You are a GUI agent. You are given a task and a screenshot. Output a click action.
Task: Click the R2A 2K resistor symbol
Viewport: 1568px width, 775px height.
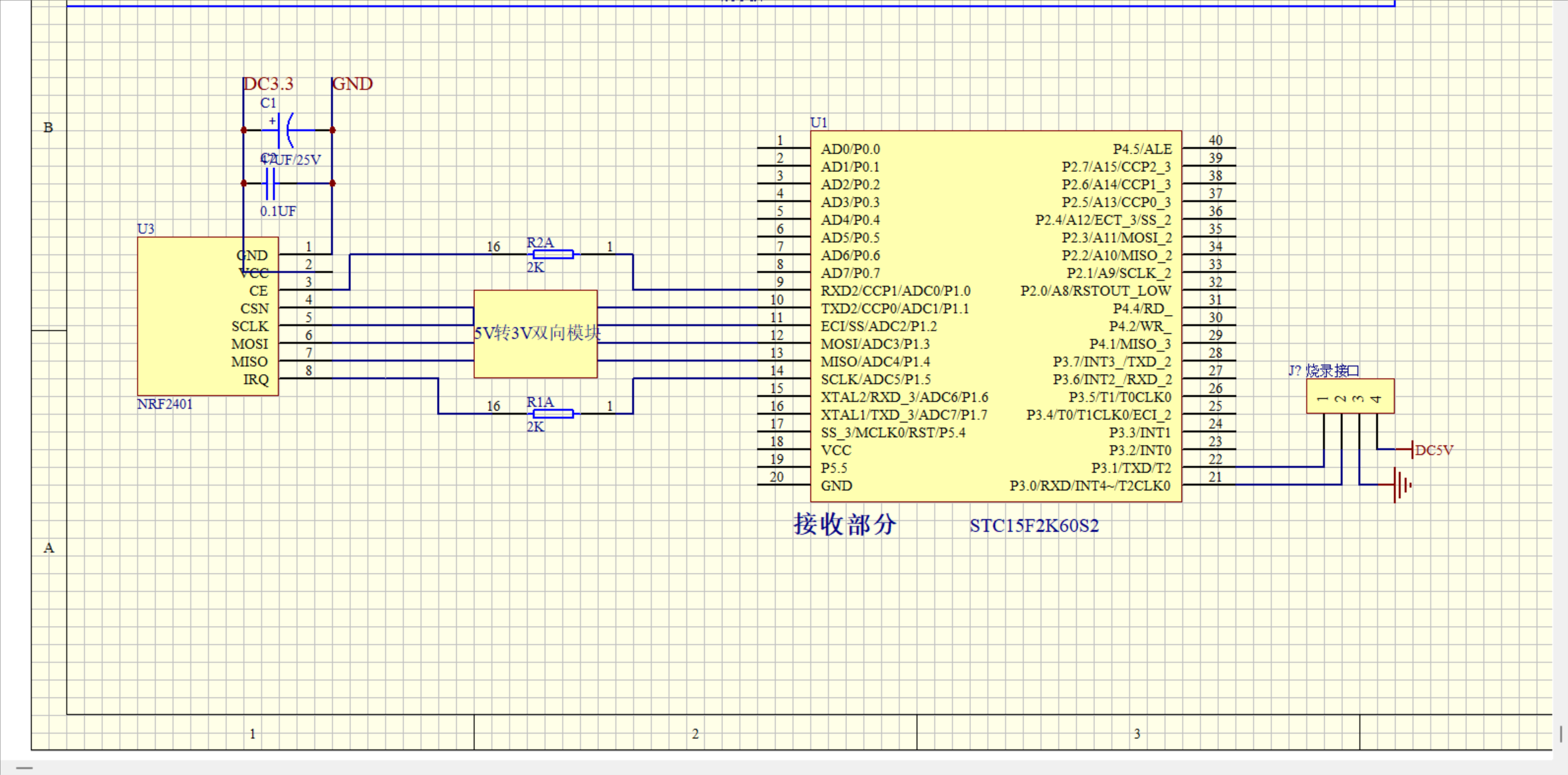553,255
